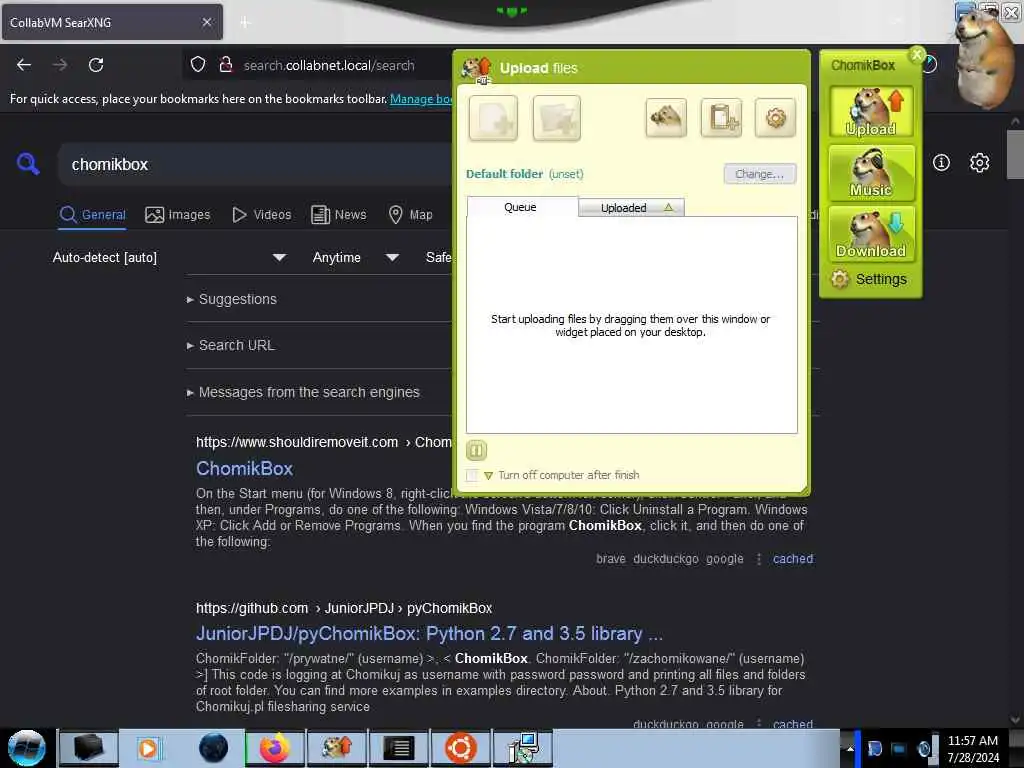Open the media player taskbar icon
This screenshot has height=768, width=1024.
coord(148,748)
